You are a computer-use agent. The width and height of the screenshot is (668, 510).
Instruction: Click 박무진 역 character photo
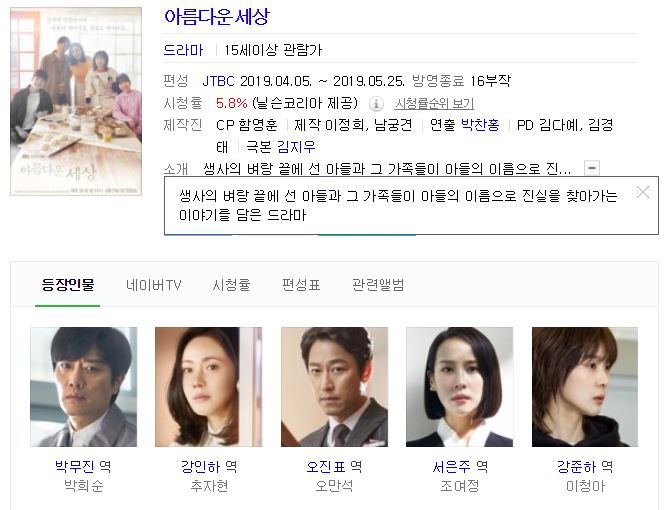[x=84, y=387]
